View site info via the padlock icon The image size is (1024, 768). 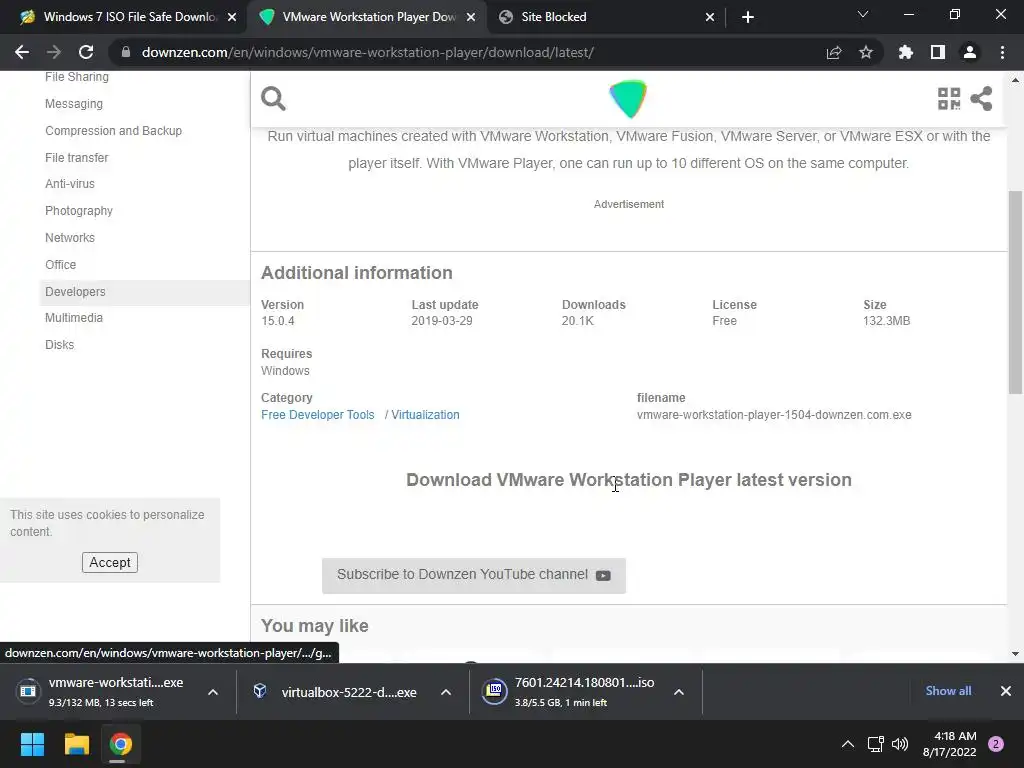(126, 52)
